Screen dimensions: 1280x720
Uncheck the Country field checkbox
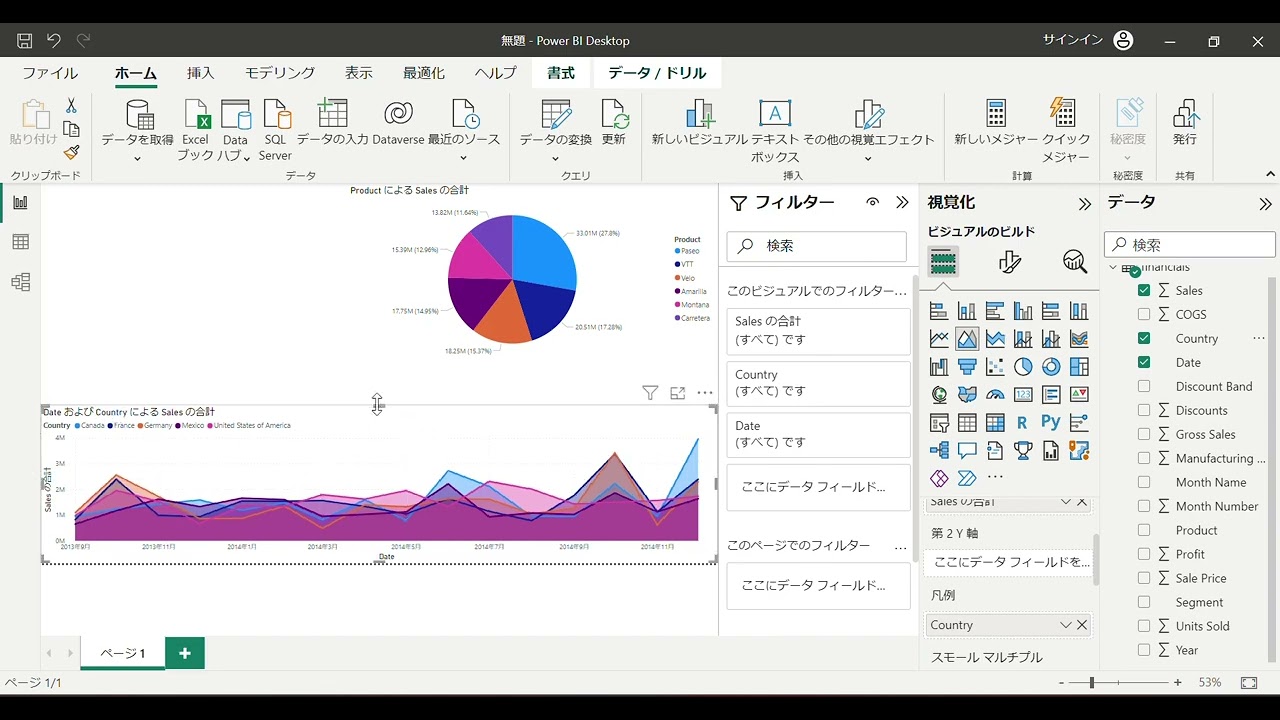pyautogui.click(x=1144, y=338)
